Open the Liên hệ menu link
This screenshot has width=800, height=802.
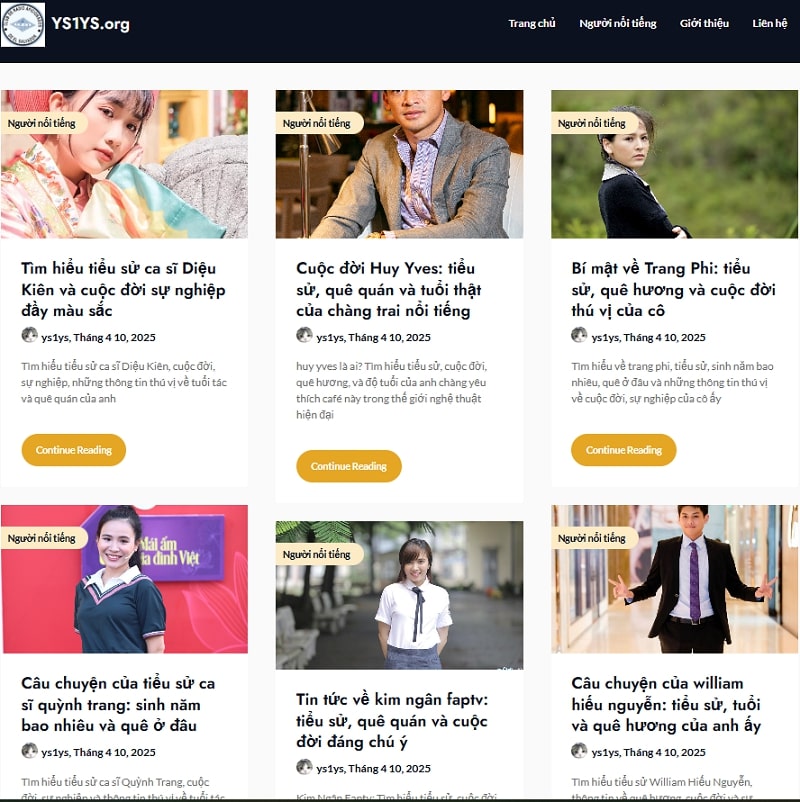(x=769, y=24)
